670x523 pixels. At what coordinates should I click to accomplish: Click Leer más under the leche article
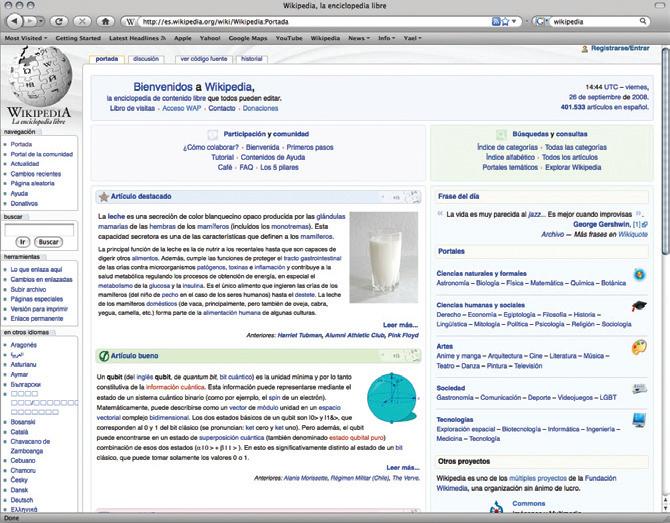(x=400, y=325)
